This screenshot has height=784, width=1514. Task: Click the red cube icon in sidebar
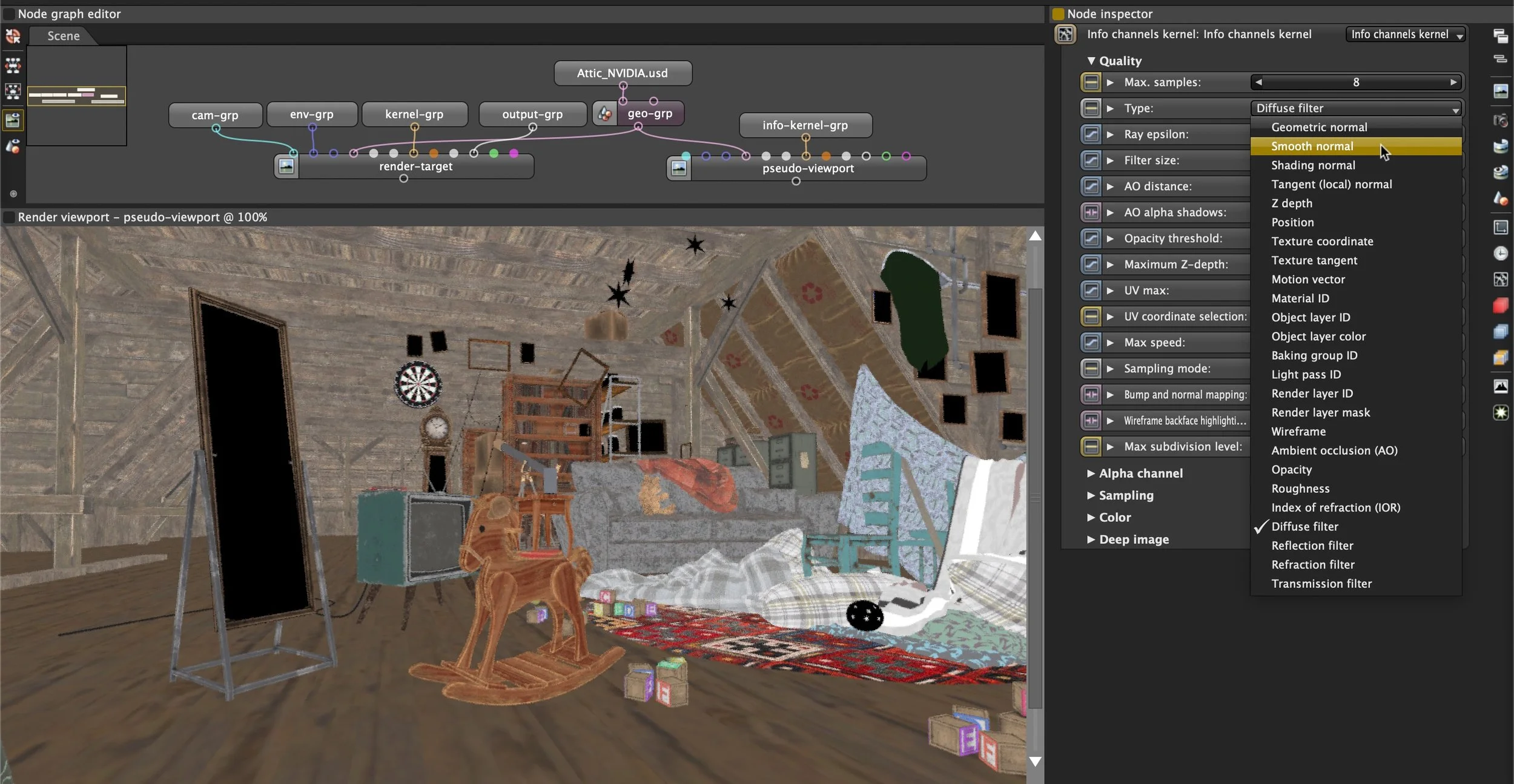pos(1500,305)
